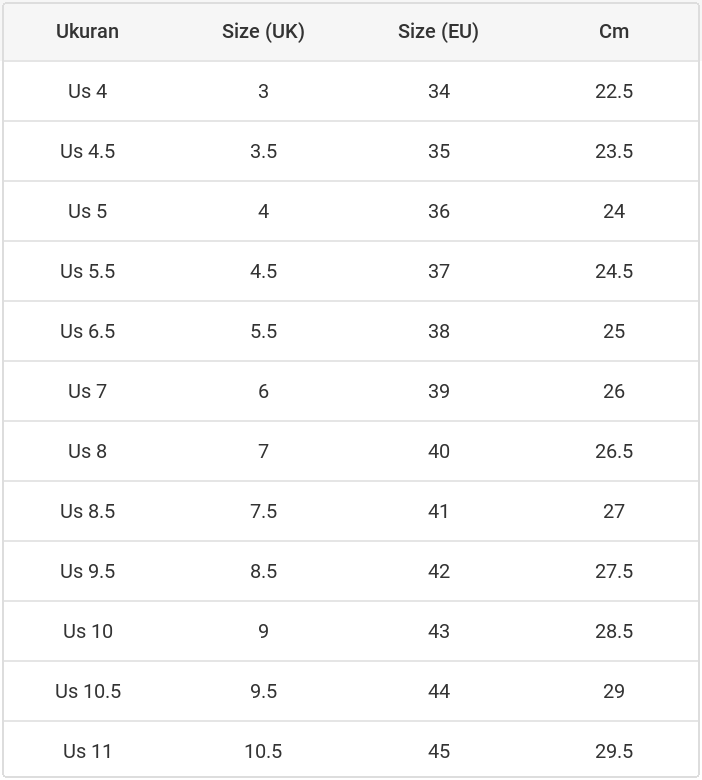Click the Cm column header
This screenshot has width=702, height=780.
[614, 31]
